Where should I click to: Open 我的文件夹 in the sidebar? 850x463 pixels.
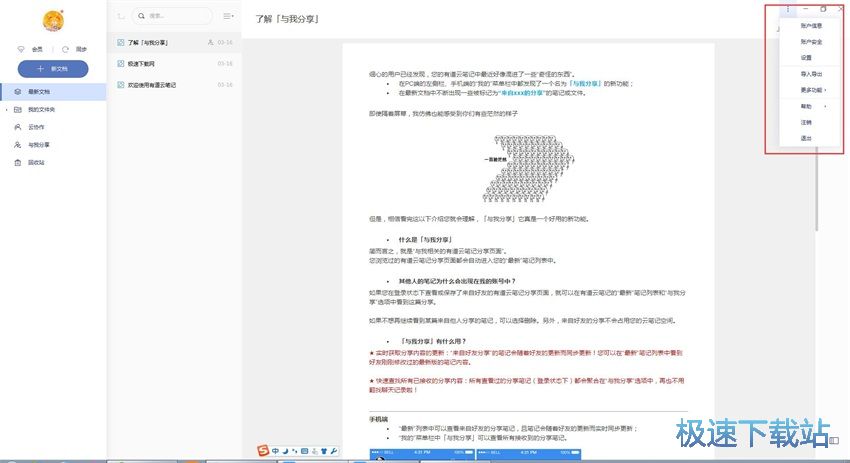(53, 110)
